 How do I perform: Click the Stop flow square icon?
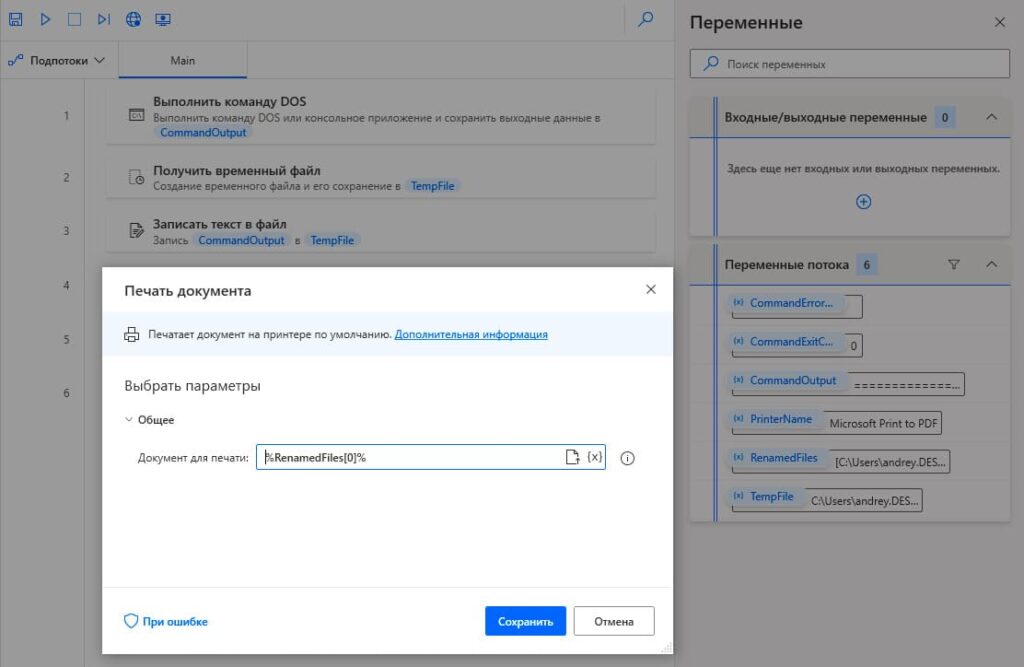coord(75,19)
